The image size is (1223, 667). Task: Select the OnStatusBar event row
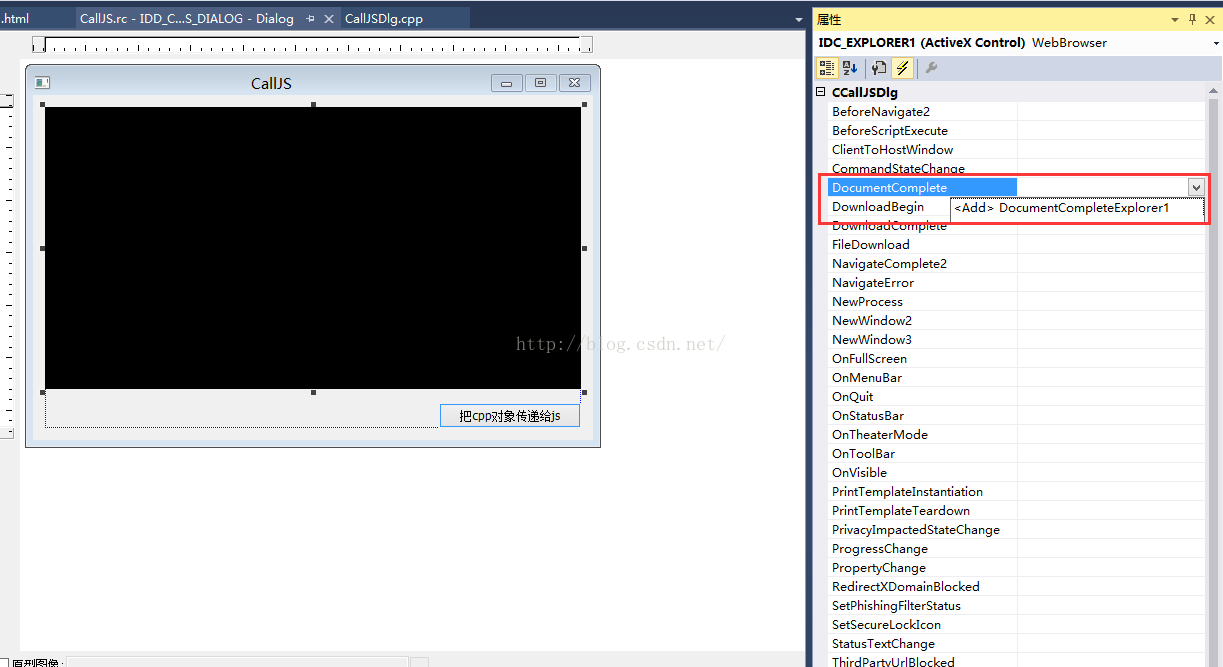[x=1016, y=416]
